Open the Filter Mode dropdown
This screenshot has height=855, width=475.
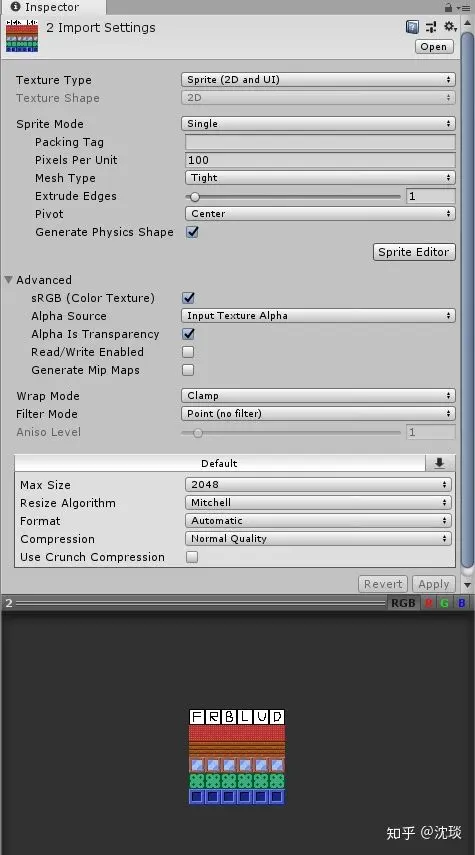click(318, 413)
